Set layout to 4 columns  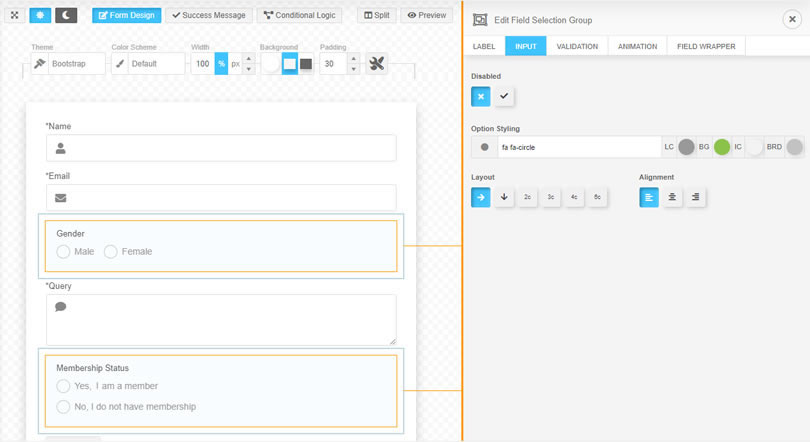pos(574,197)
